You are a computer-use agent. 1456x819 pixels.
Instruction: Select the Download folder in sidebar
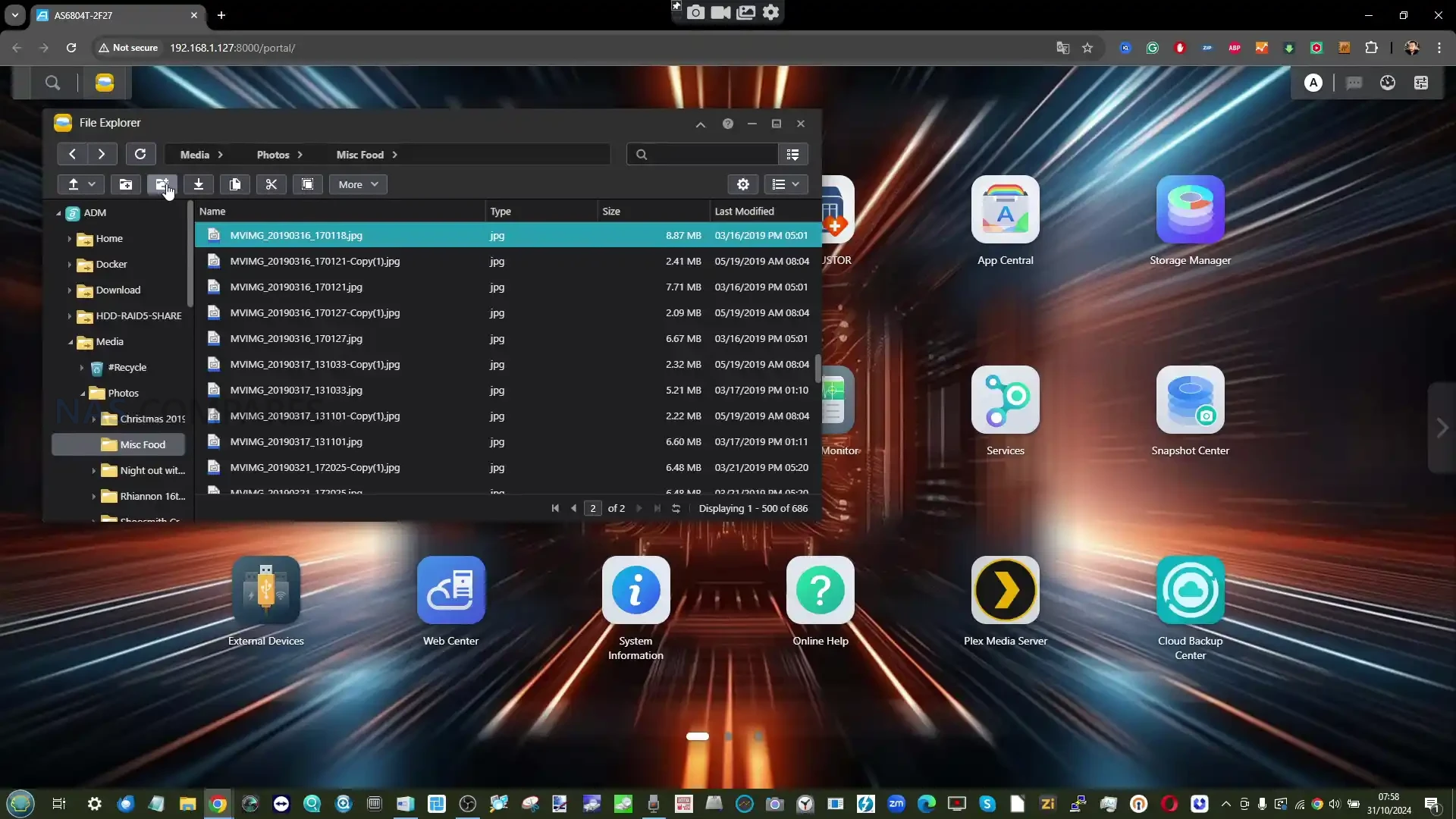click(x=118, y=290)
